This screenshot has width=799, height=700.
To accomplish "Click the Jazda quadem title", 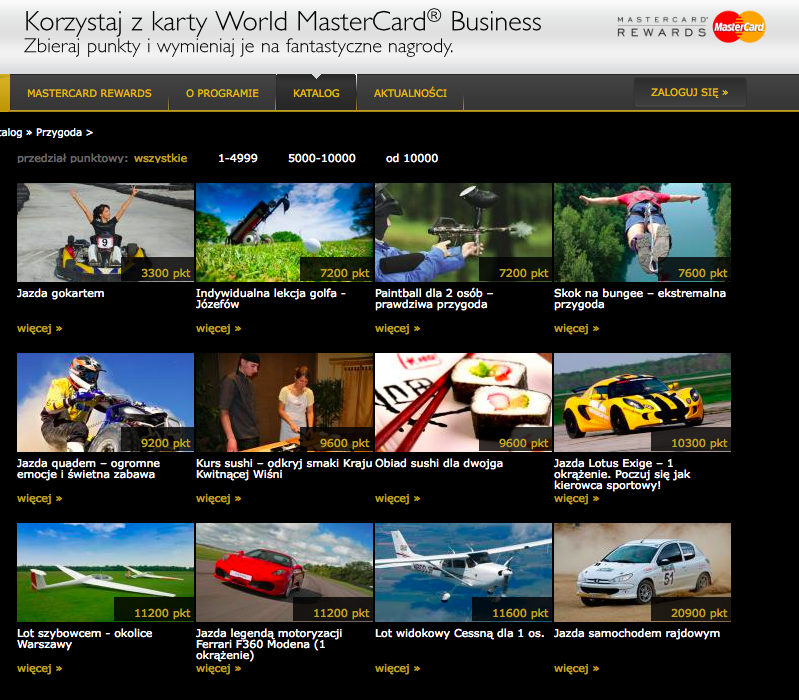I will click(x=89, y=469).
